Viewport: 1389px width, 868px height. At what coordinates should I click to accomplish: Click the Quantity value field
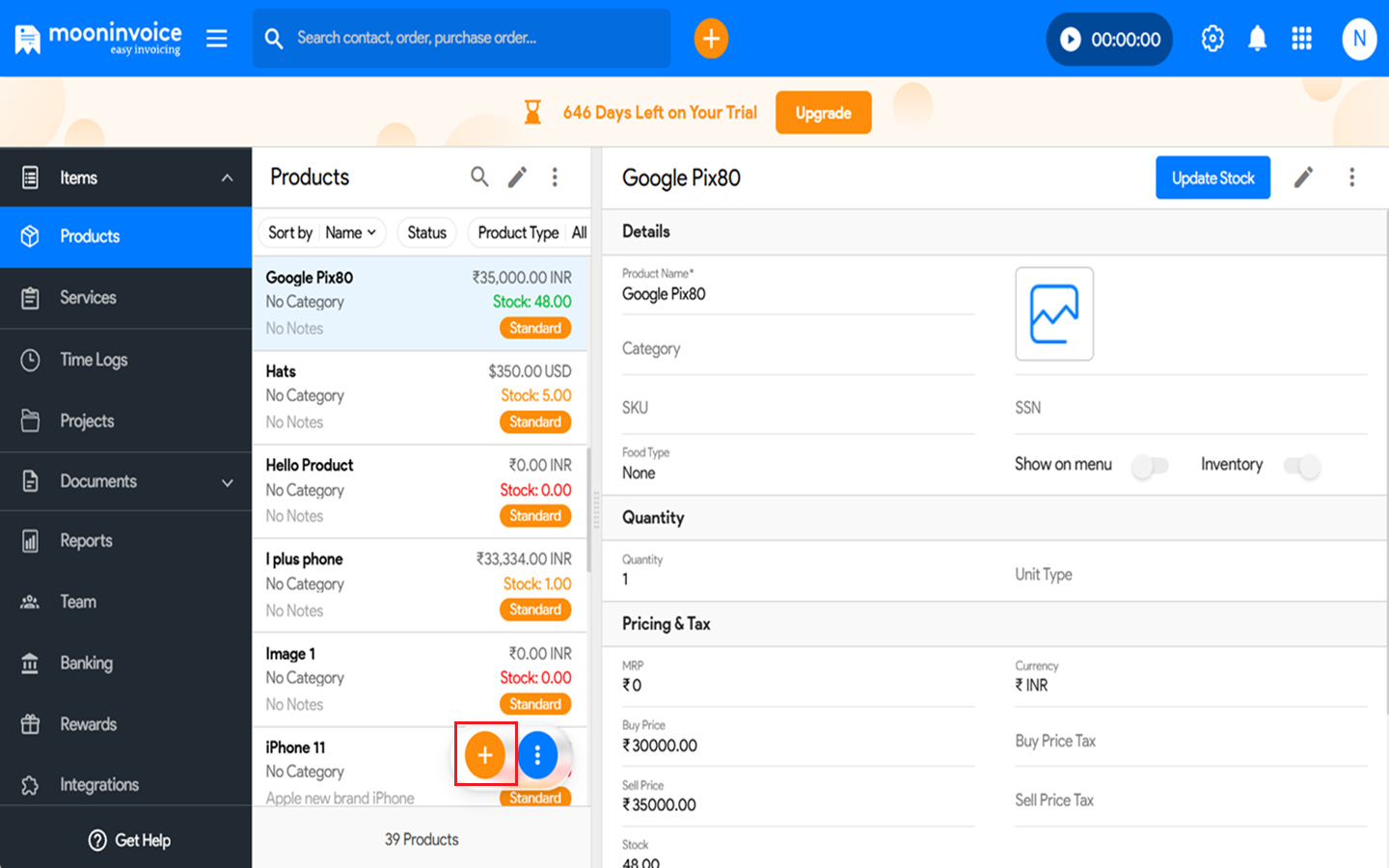pos(798,571)
